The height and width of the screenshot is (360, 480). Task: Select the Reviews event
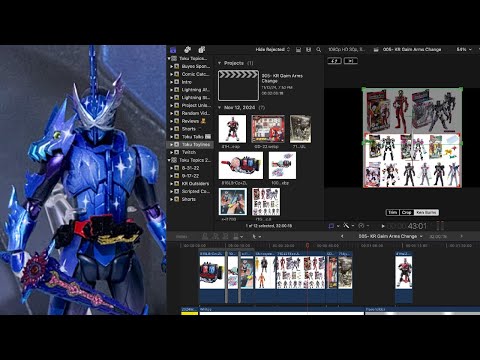pos(190,121)
